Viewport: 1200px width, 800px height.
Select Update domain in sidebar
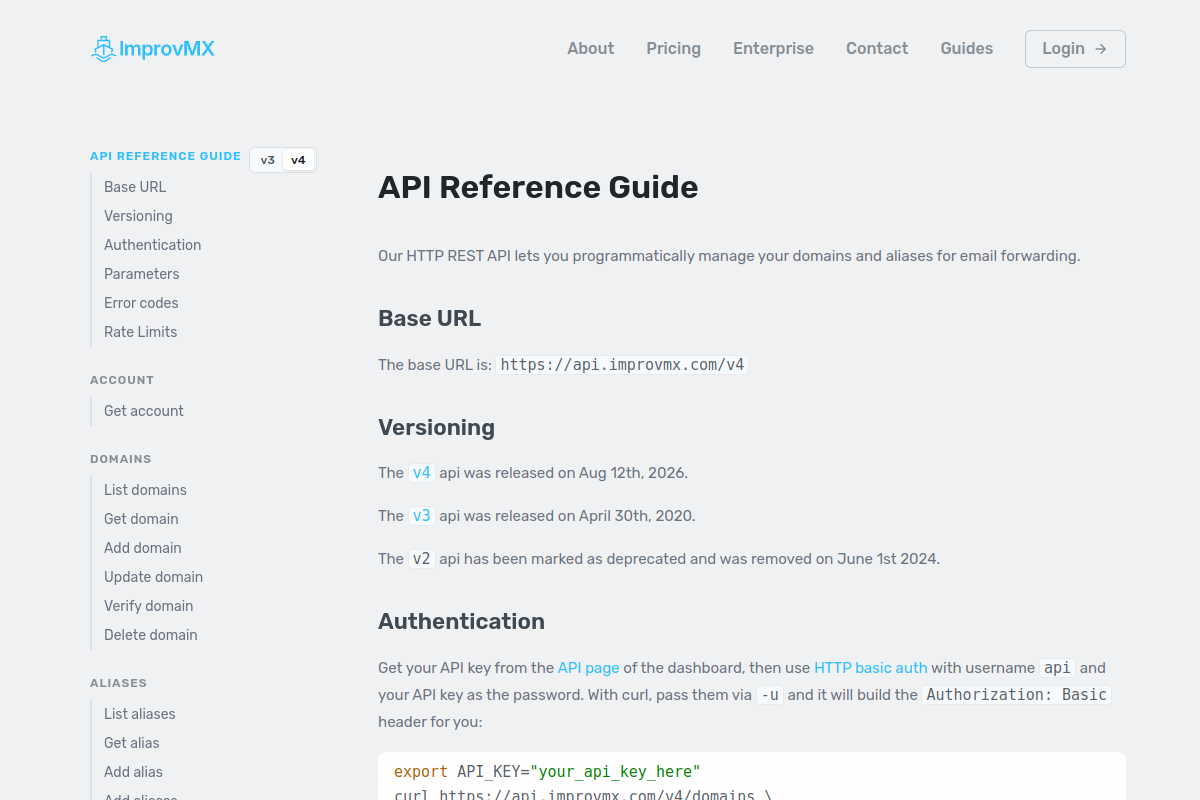point(153,577)
